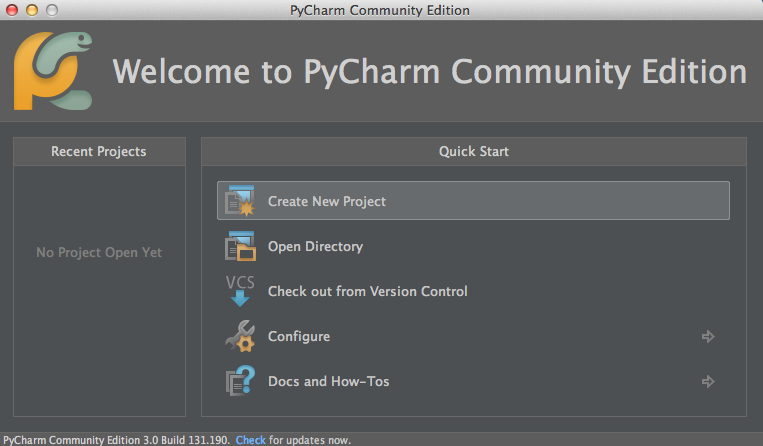Click the Recent Projects panel header
Image resolution: width=763 pixels, height=446 pixels.
[99, 152]
